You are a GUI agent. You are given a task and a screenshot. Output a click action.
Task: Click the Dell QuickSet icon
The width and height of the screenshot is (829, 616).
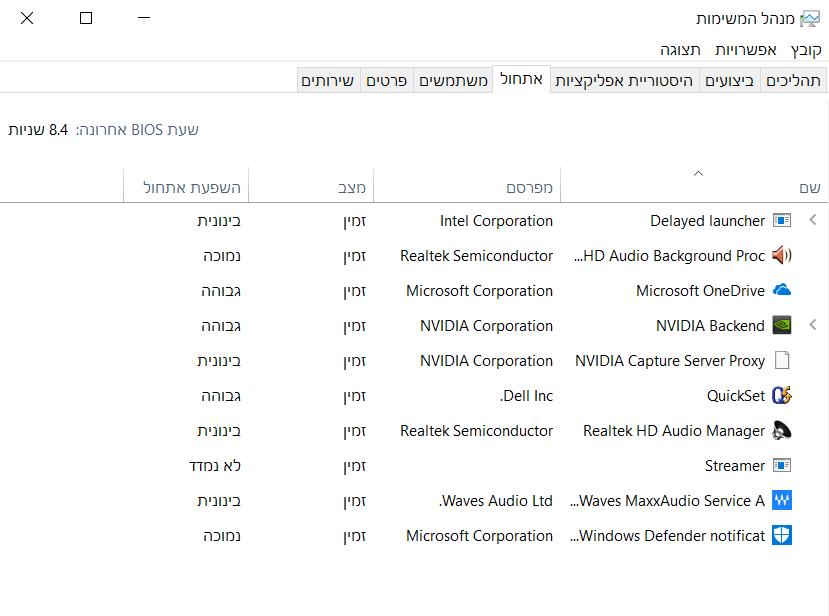782,396
